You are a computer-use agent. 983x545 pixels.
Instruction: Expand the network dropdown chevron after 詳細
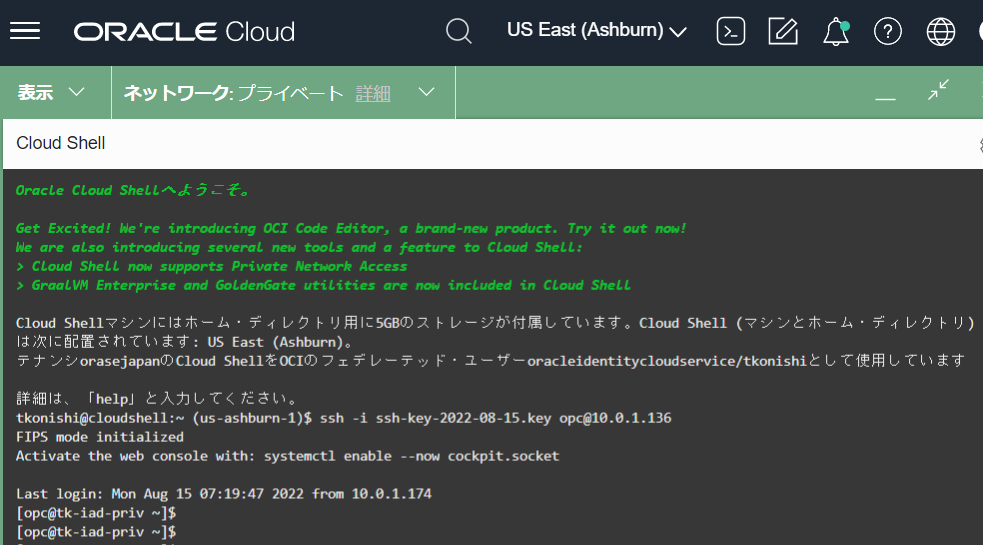tap(427, 93)
